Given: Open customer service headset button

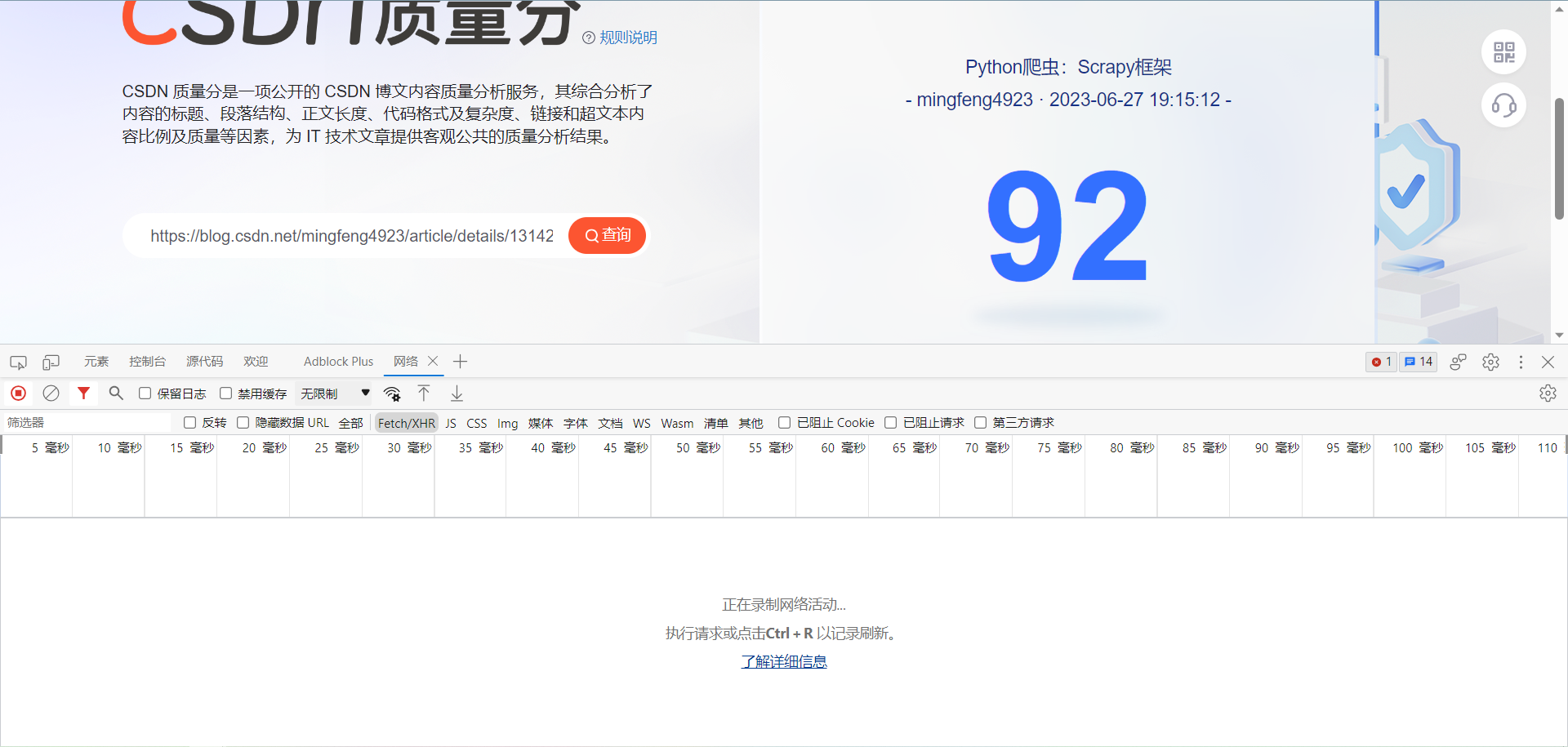Looking at the screenshot, I should point(1503,105).
